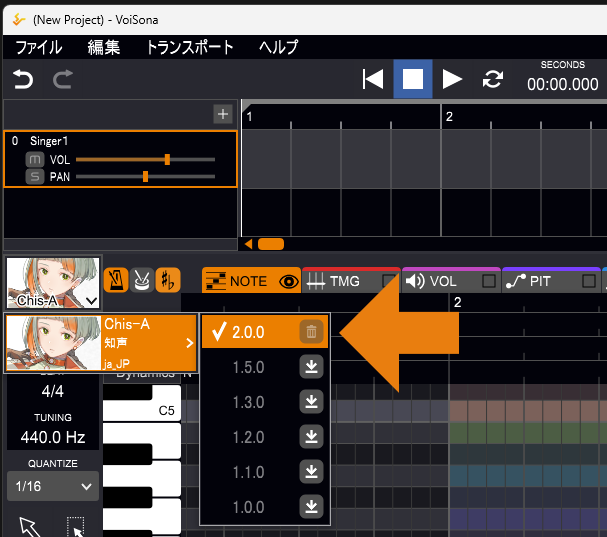Expand the Chis-A version submenu arrow
This screenshot has height=537, width=607.
coord(189,343)
